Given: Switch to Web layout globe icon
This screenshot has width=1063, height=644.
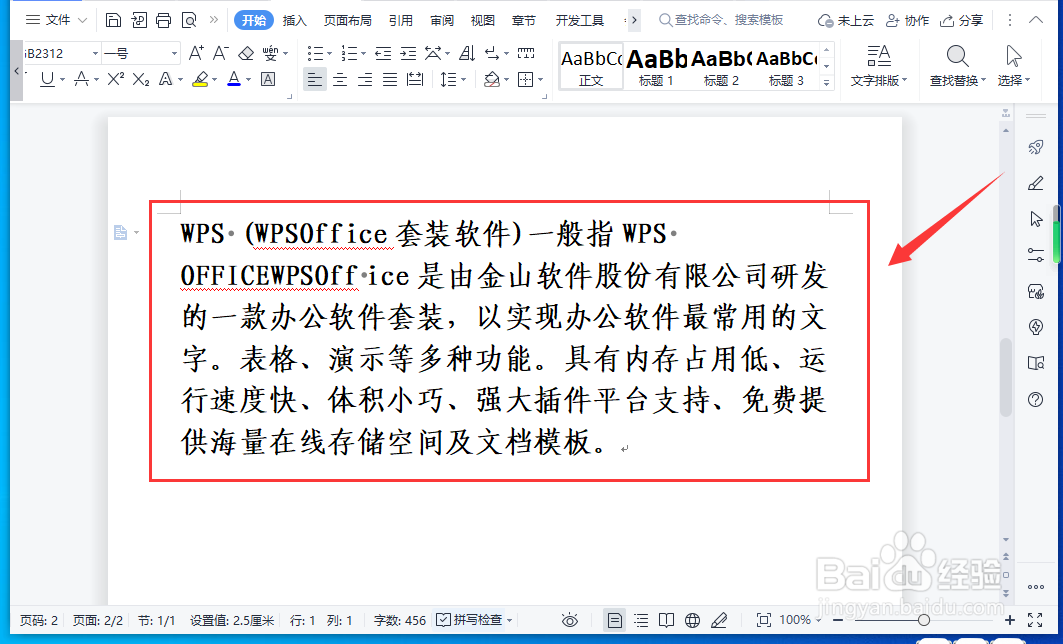Looking at the screenshot, I should [692, 620].
